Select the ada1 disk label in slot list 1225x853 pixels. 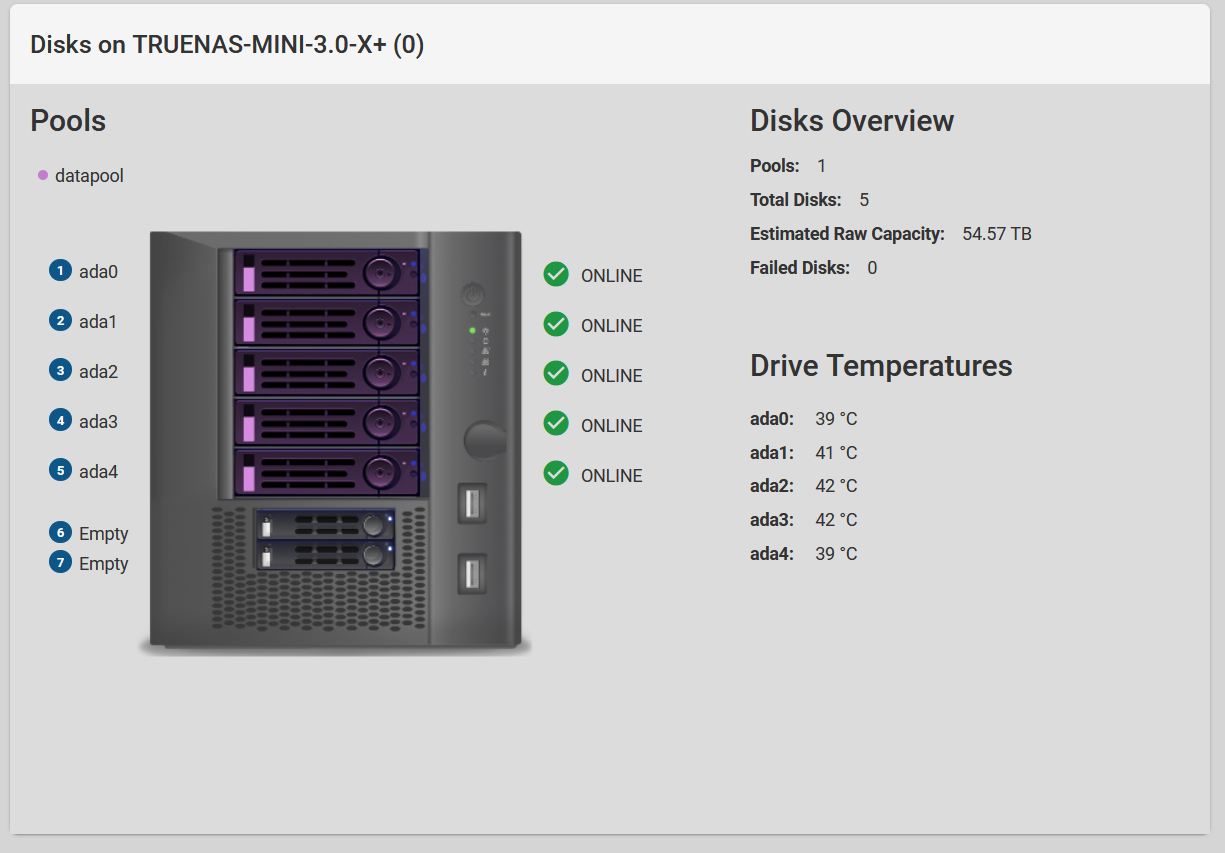(98, 322)
